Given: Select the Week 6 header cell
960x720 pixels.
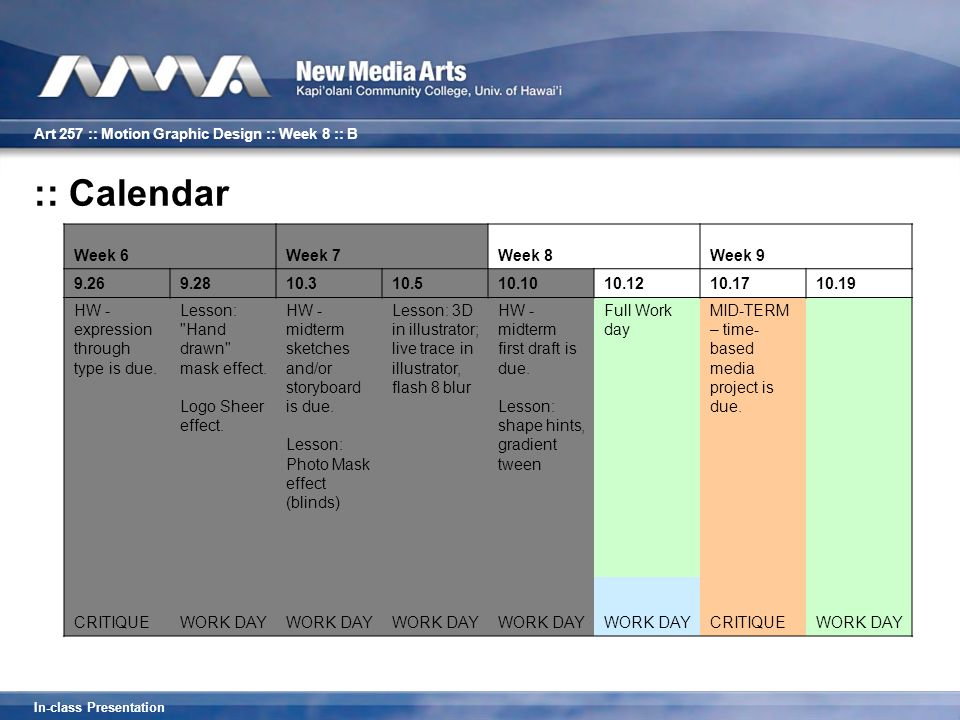Looking at the screenshot, I should pos(170,246).
